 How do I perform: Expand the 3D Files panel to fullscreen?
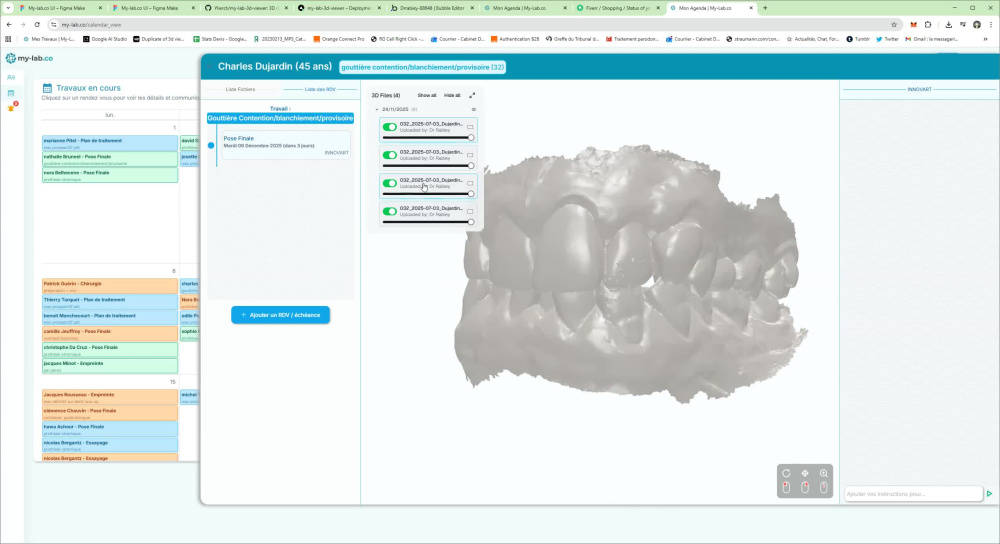tap(473, 95)
